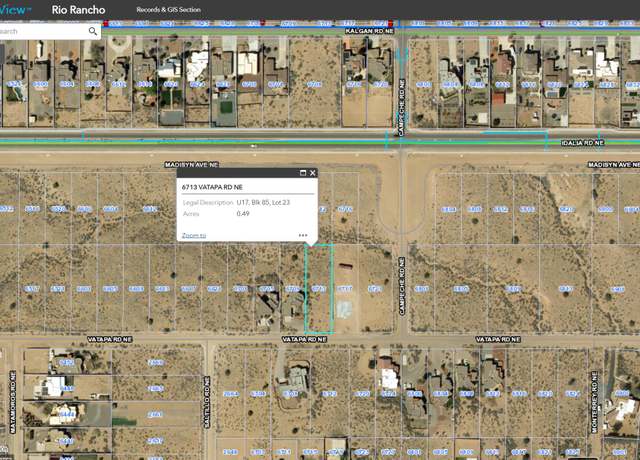Click 'Records & GIS Section' header text
The image size is (640, 460).
(169, 9)
